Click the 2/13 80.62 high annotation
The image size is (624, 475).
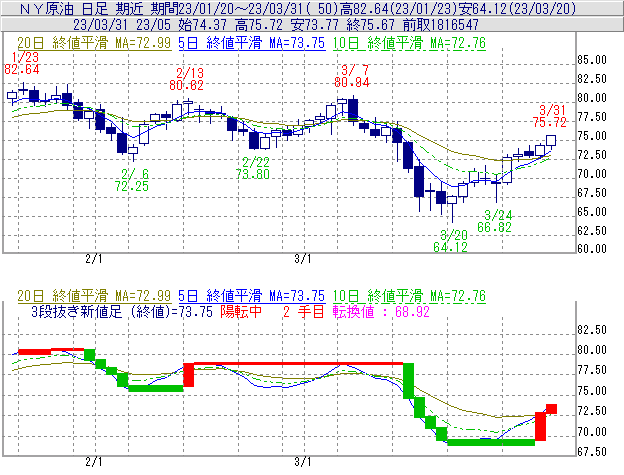186,79
